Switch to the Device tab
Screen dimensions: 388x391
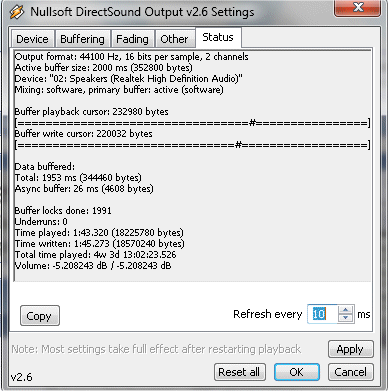click(32, 39)
